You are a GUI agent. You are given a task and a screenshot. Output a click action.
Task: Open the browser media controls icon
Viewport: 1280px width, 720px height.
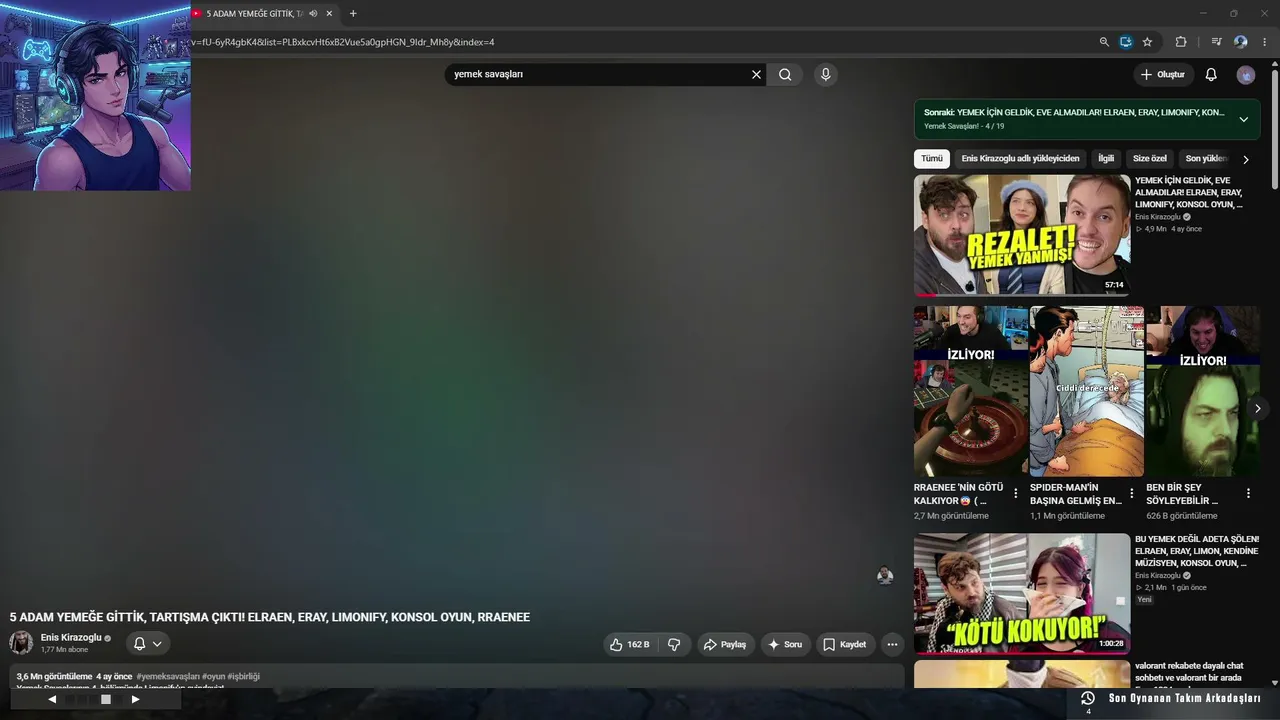pyautogui.click(x=1216, y=42)
